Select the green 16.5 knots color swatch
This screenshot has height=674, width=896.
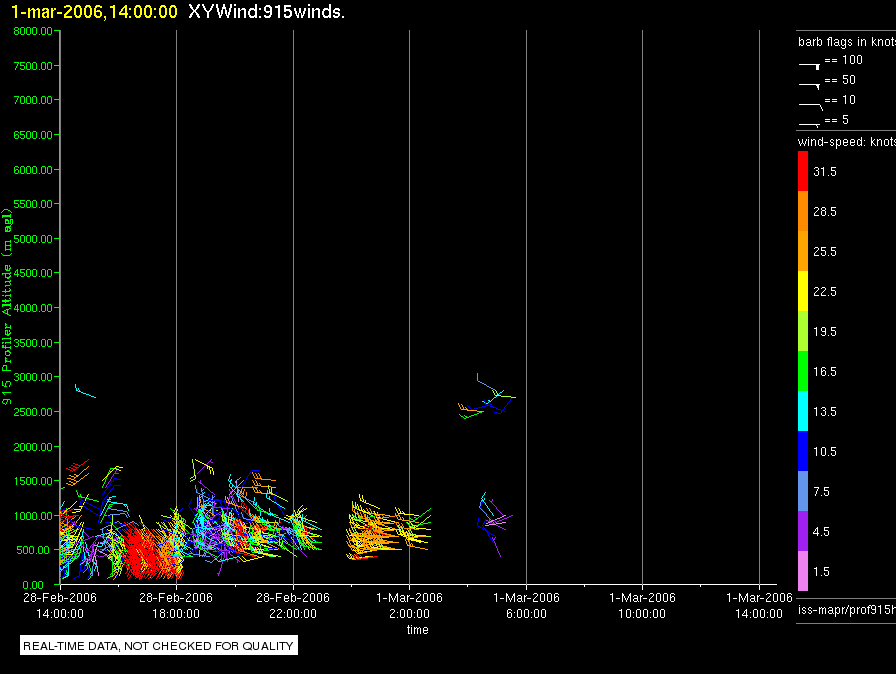(x=803, y=371)
